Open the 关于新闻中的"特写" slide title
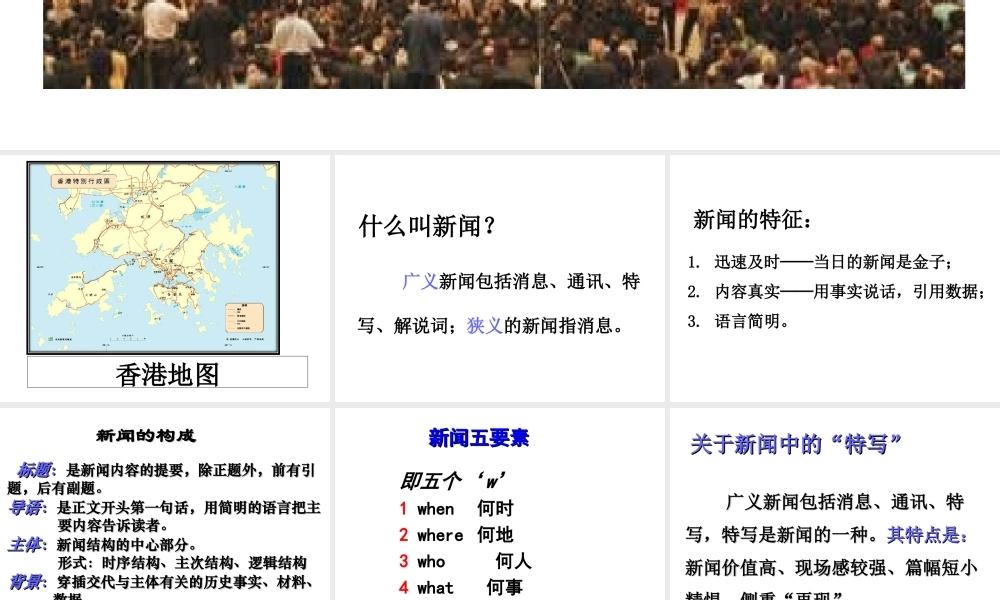This screenshot has width=1000, height=600. (796, 444)
